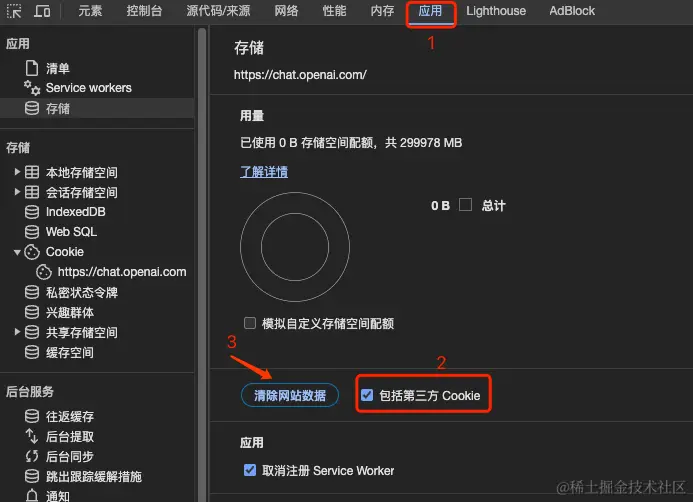This screenshot has width=693, height=502.
Task: Open the AdBlock tab
Action: pos(572,11)
